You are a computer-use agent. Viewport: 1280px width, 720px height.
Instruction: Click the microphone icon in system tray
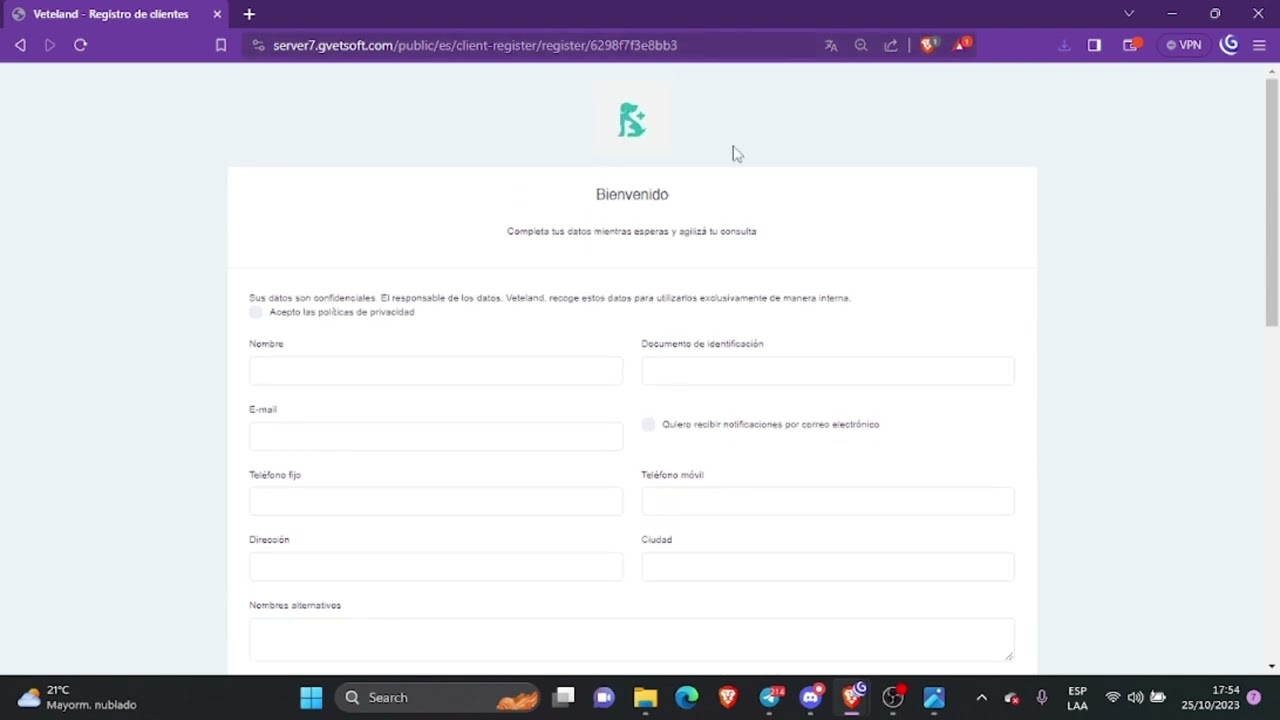[x=1042, y=697]
